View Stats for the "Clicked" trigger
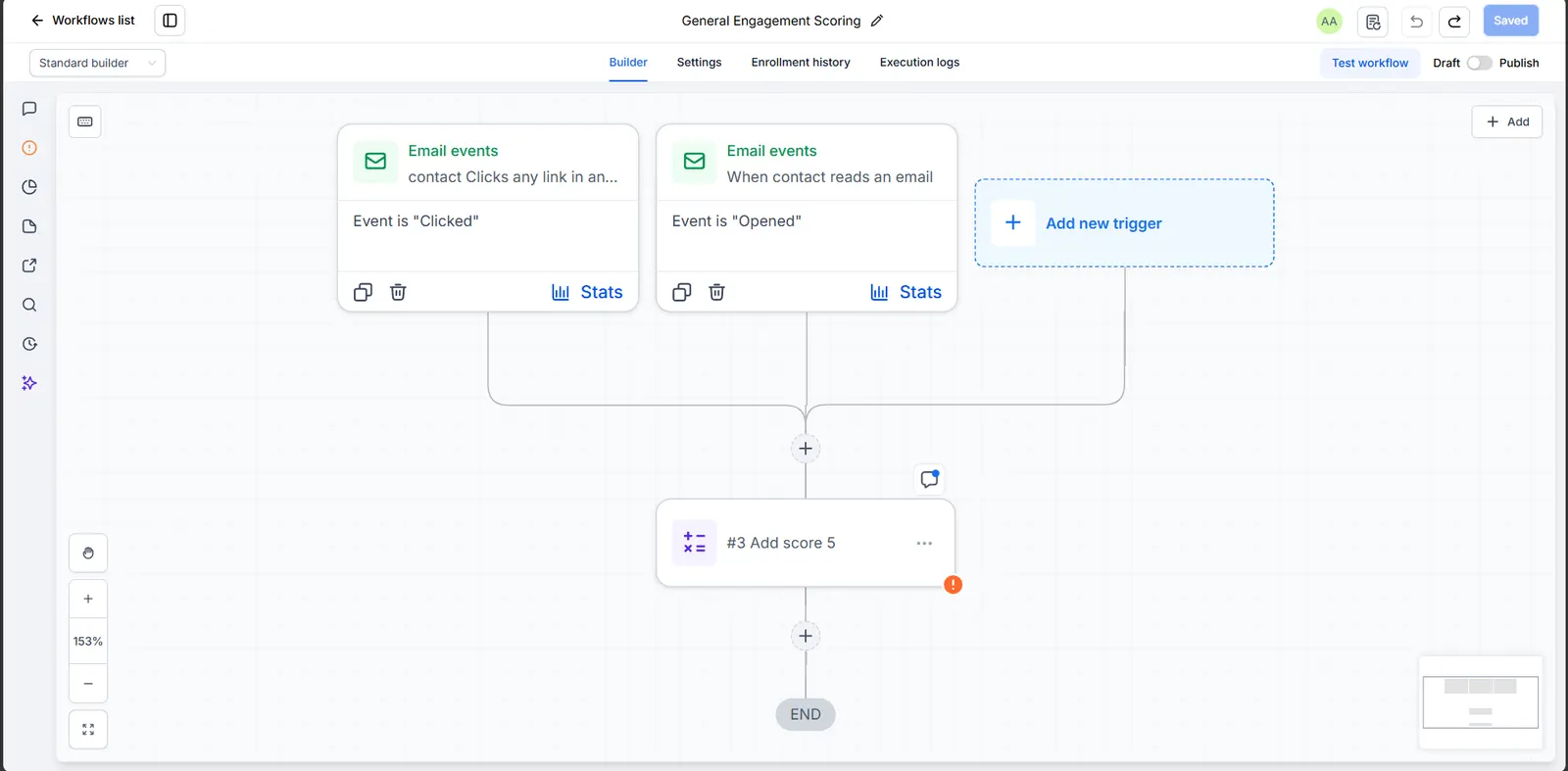The height and width of the screenshot is (771, 1568). 587,292
